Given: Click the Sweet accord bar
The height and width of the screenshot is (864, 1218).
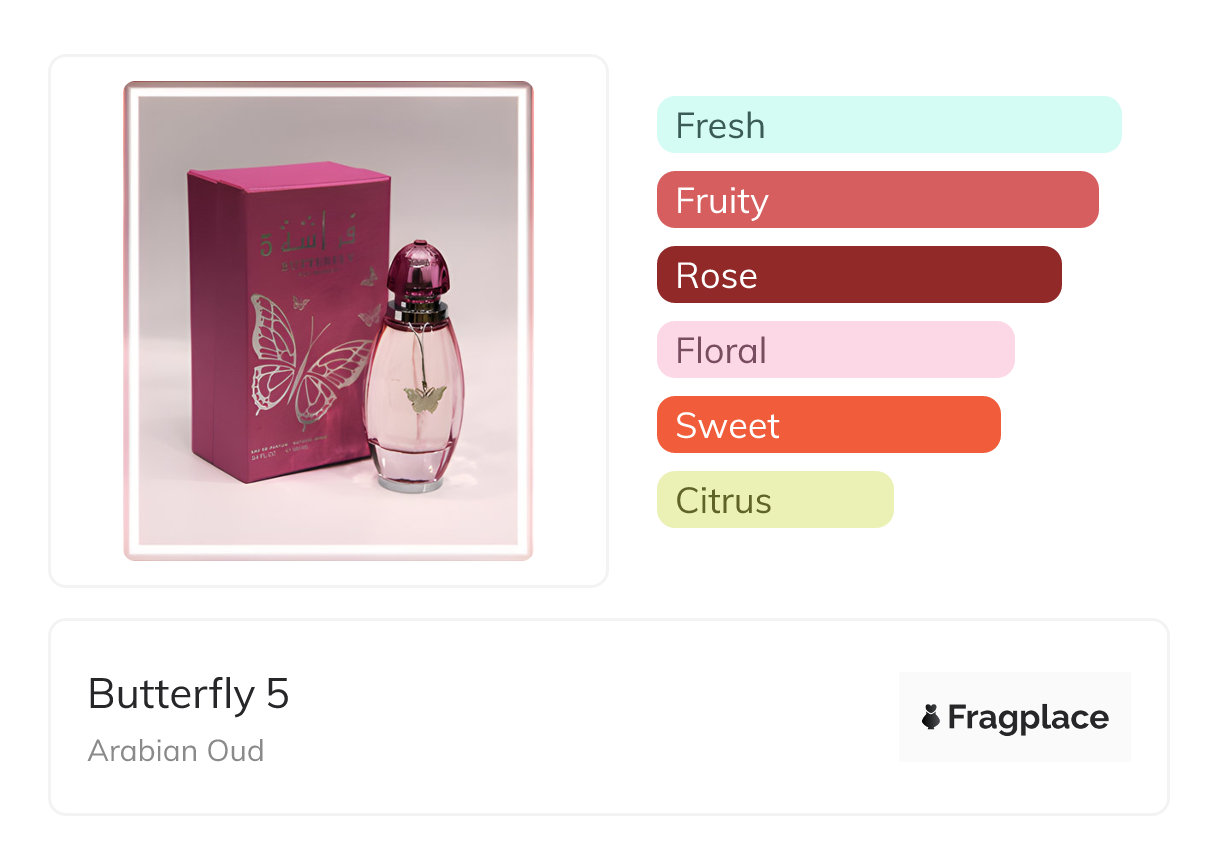Looking at the screenshot, I should (828, 425).
